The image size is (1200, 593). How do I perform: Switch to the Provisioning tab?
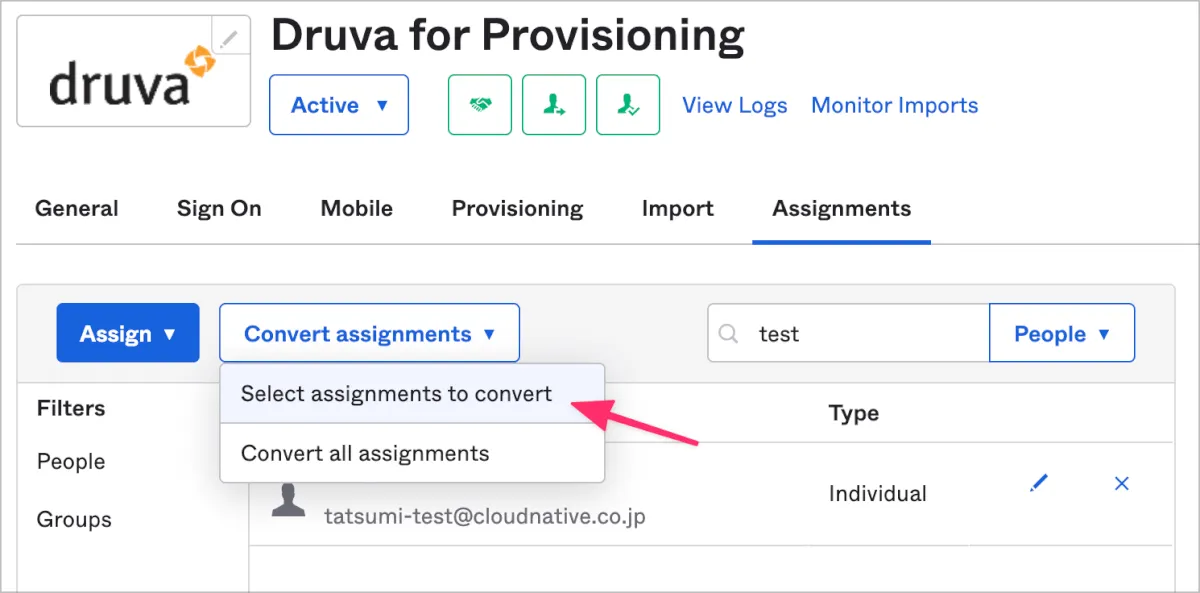point(517,209)
